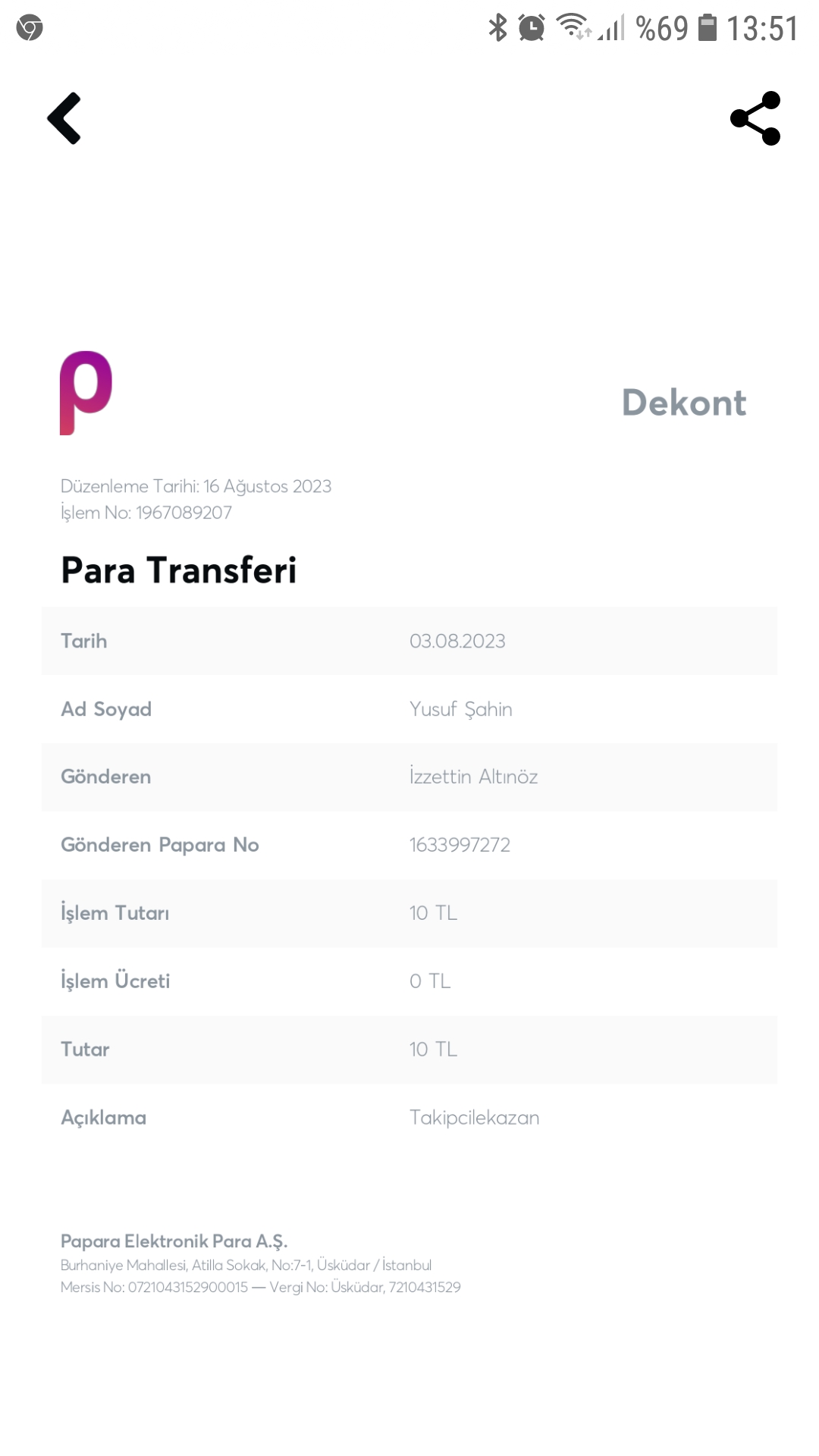
Task: Select the İşlem No 1967089207 text
Action: coord(146,513)
